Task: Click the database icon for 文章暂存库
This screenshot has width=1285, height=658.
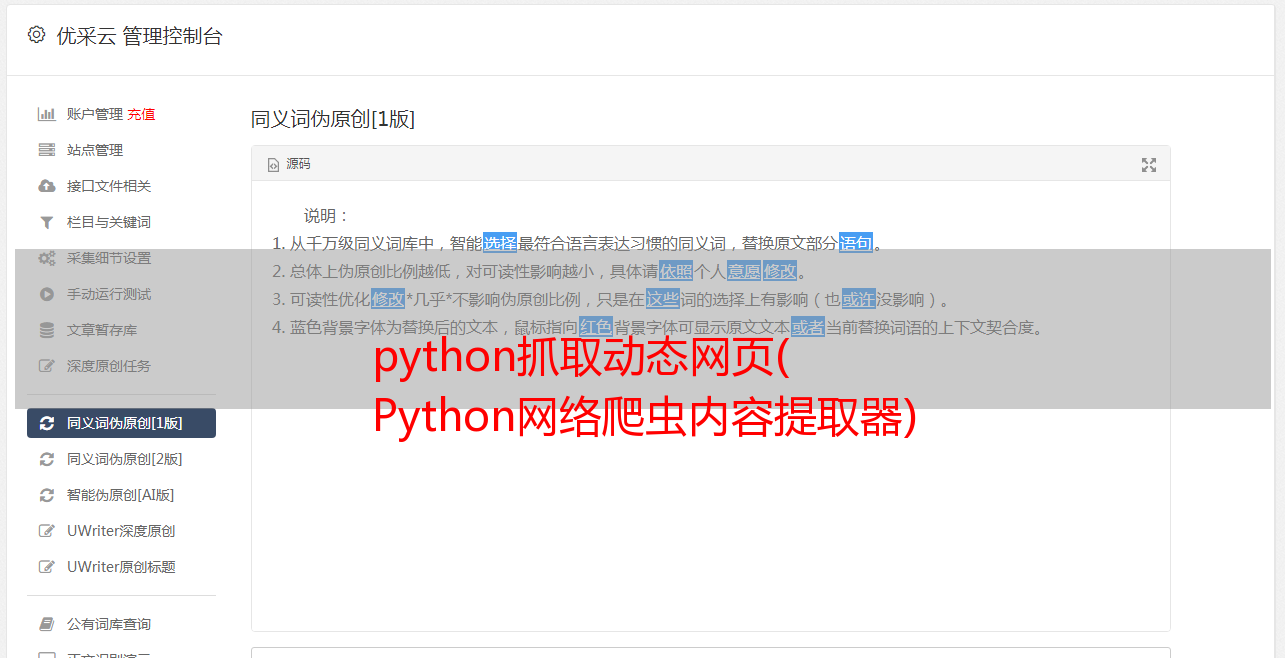Action: pyautogui.click(x=46, y=330)
